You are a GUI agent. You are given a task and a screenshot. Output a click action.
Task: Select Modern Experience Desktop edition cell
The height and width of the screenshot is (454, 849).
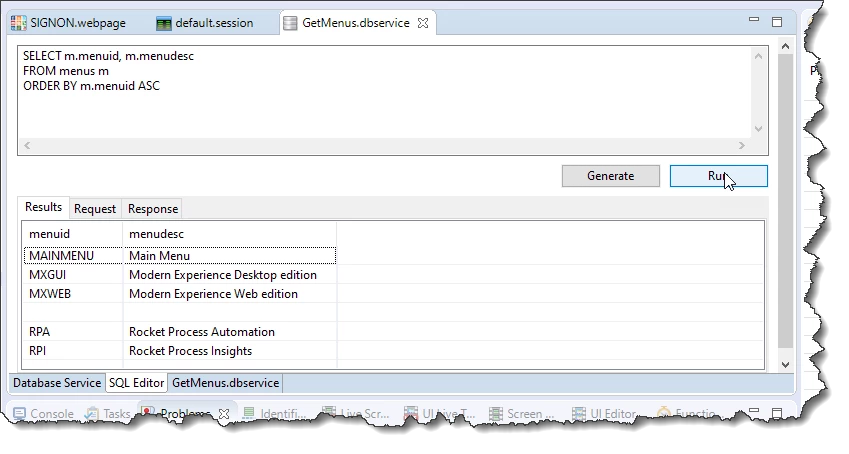coord(230,275)
